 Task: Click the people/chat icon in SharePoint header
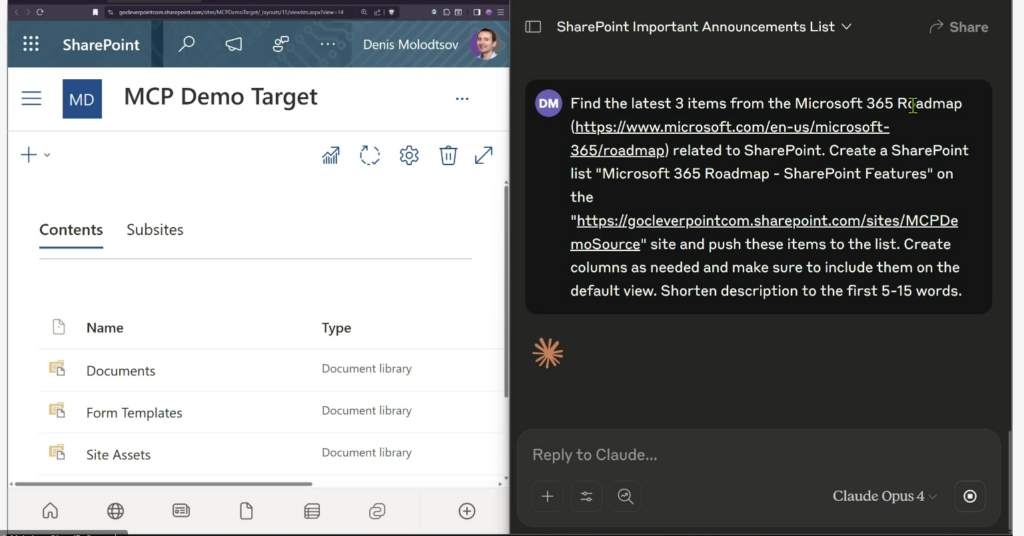click(281, 44)
